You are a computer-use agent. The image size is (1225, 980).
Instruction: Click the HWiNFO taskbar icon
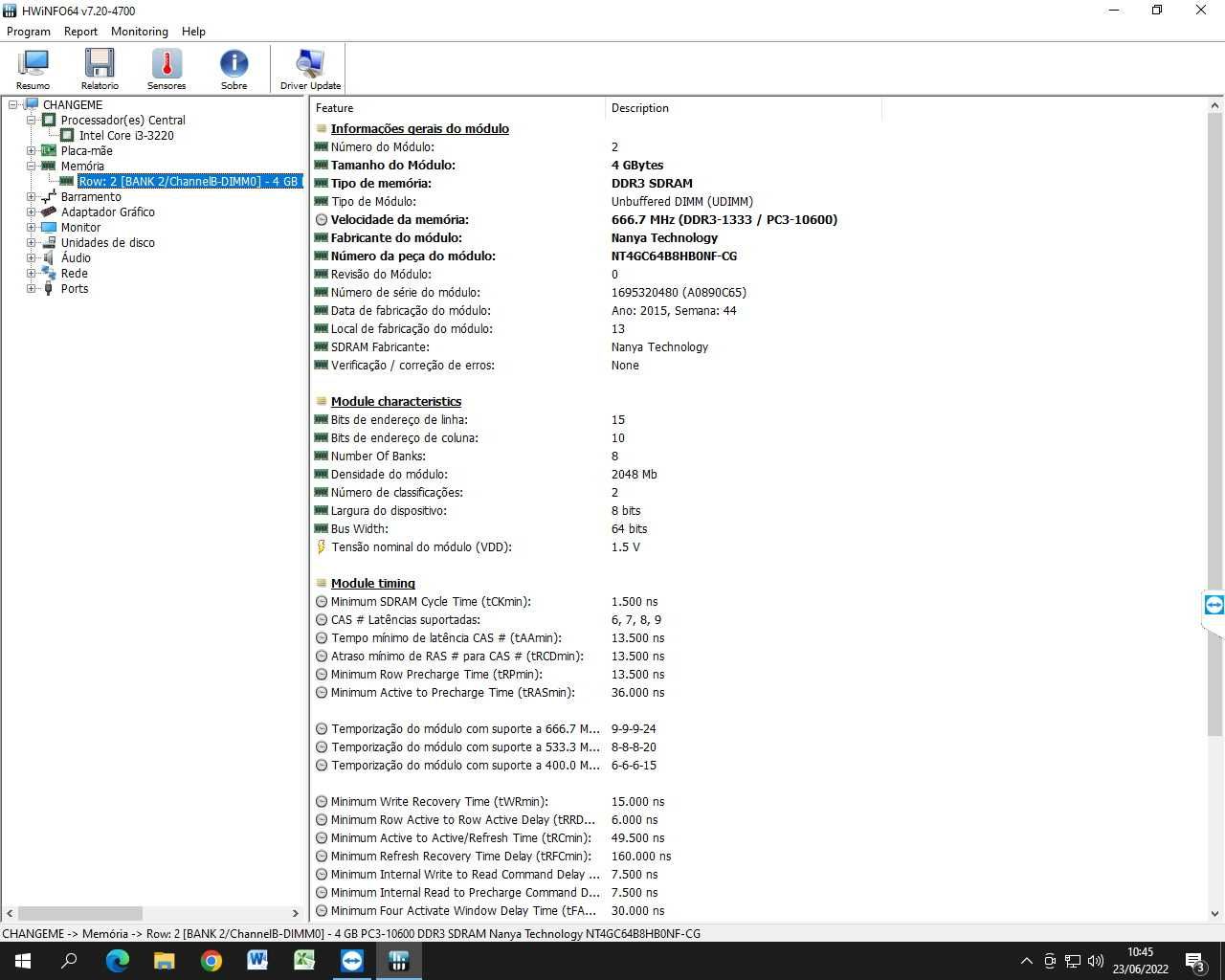coord(399,961)
